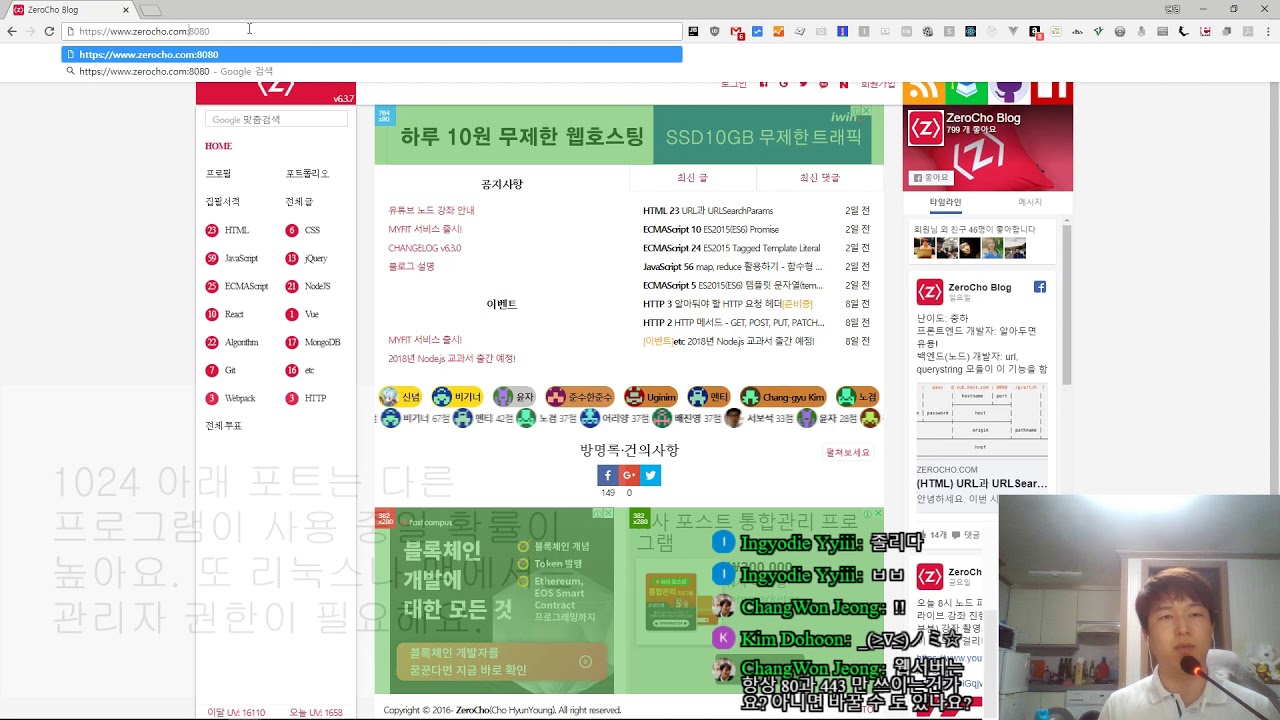Open the uBlock shield extension
The image size is (1280, 720).
714,31
